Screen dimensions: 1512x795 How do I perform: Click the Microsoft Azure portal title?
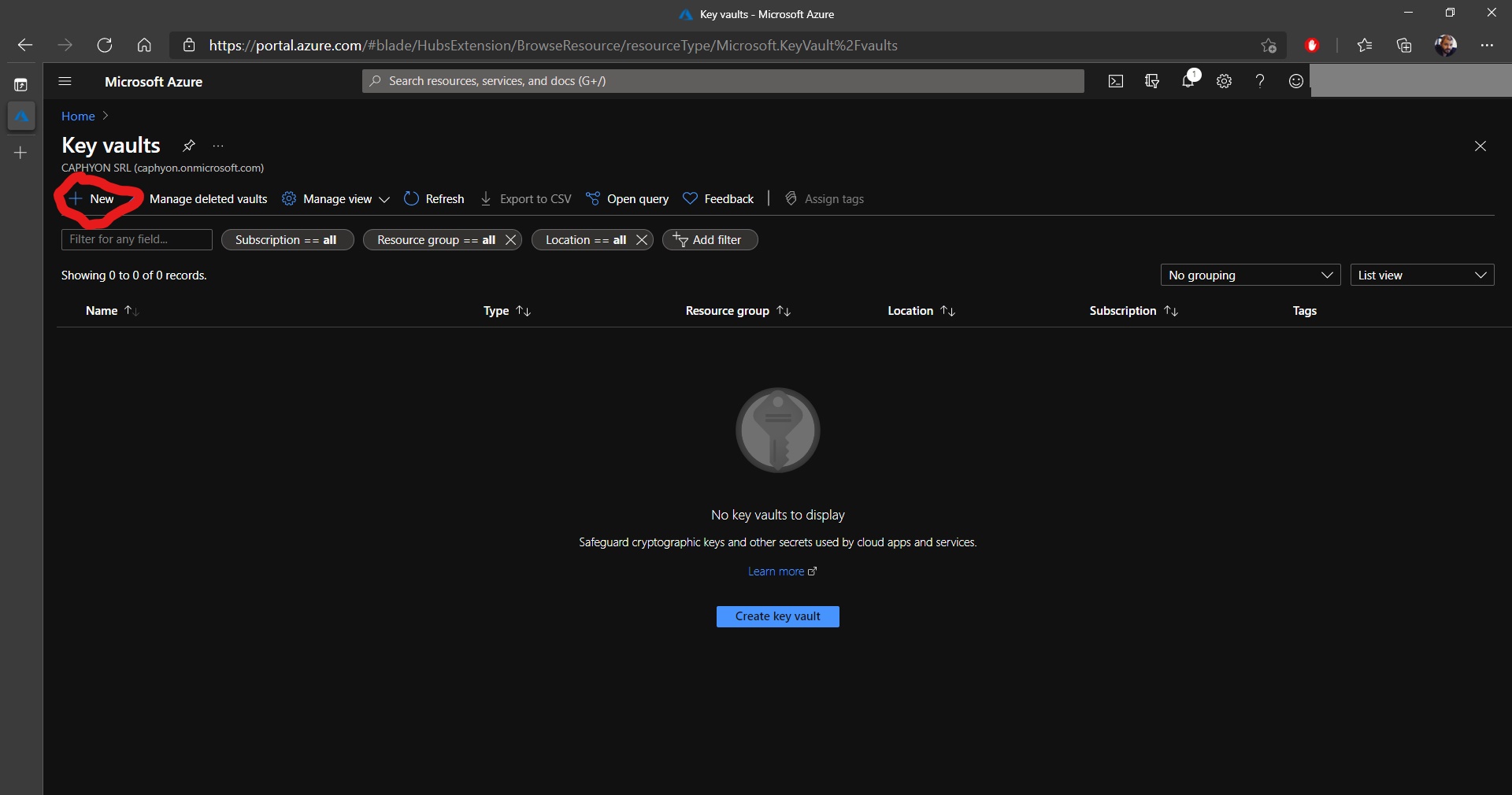(x=154, y=82)
